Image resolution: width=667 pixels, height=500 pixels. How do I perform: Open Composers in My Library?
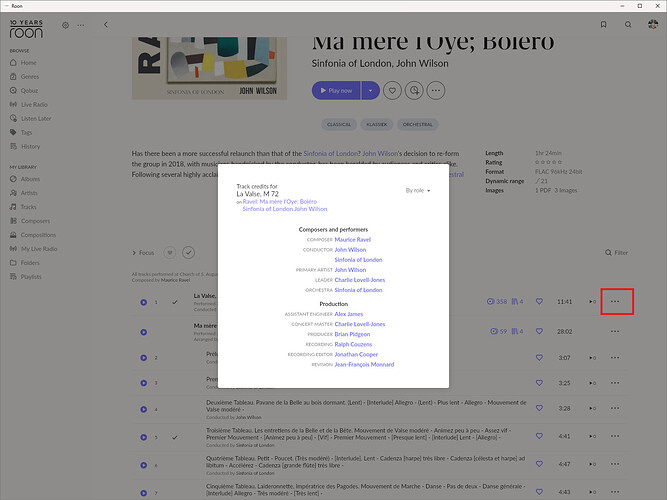pyautogui.click(x=30, y=221)
